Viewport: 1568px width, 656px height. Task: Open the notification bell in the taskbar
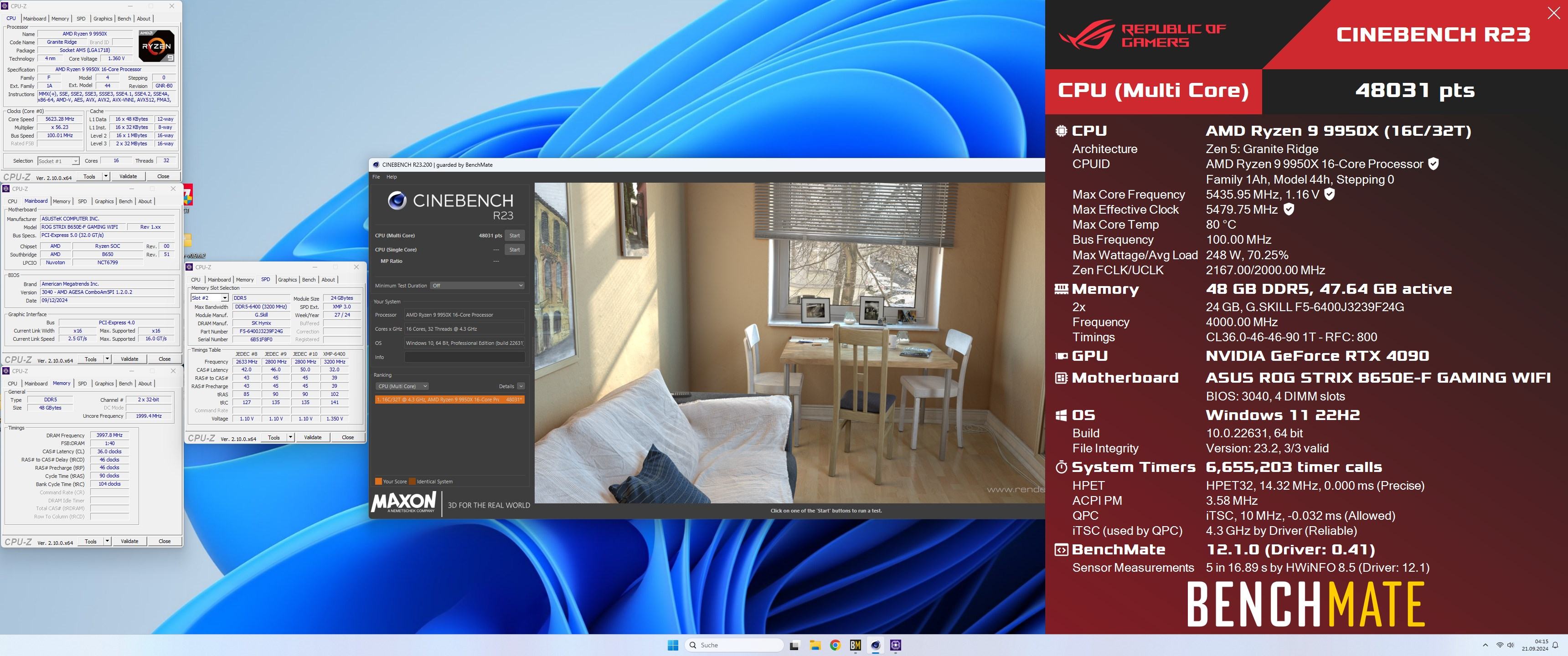tap(1555, 645)
